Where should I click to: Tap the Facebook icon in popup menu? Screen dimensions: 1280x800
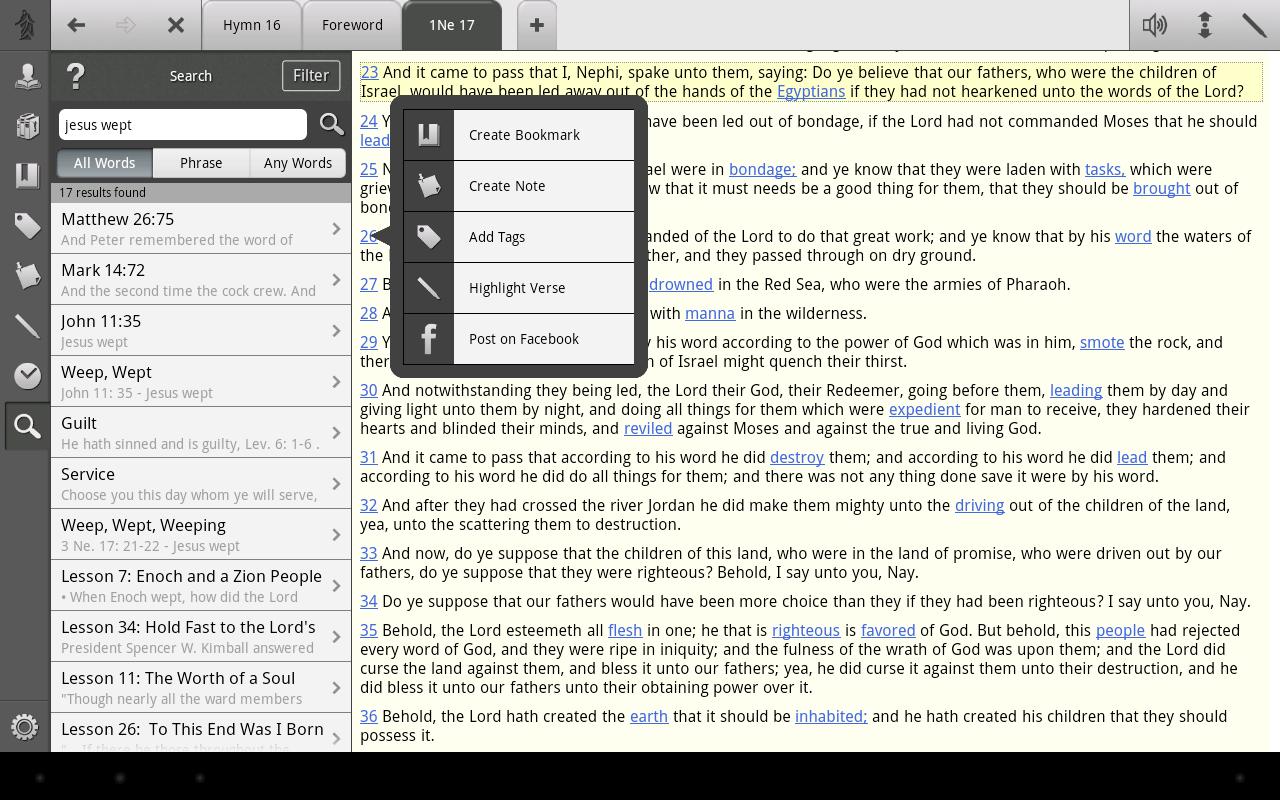(x=429, y=339)
